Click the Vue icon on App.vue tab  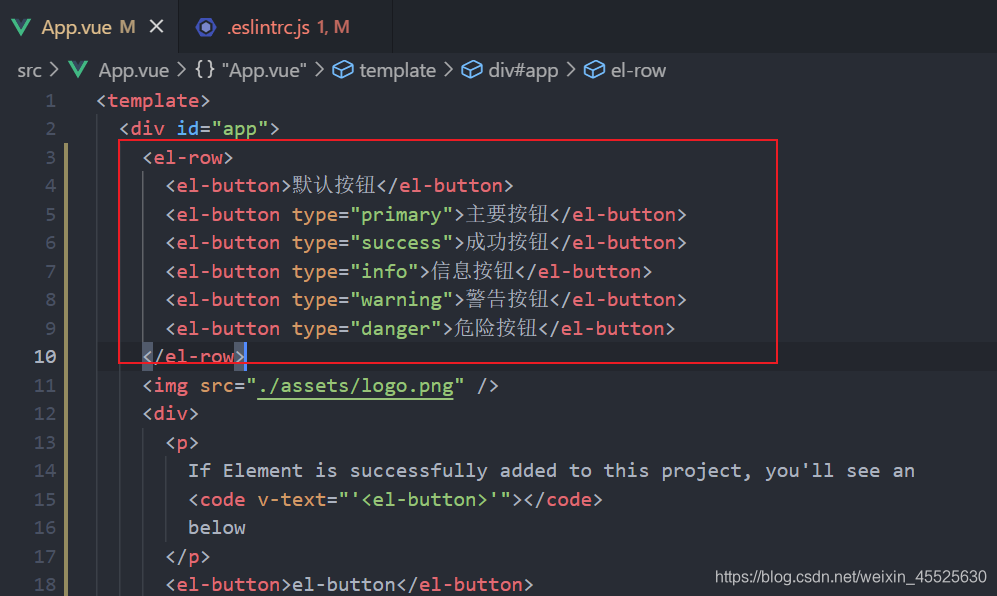[21, 27]
